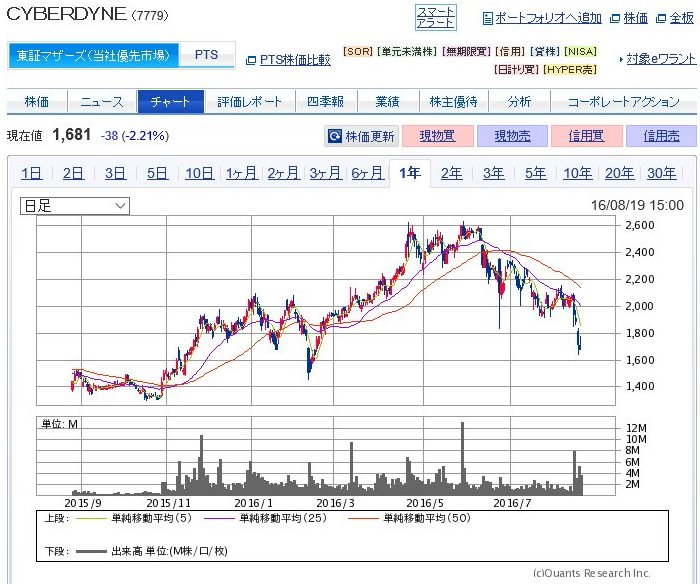Click the popup window icon beside 全板 link
This screenshot has height=584, width=700.
661,18
